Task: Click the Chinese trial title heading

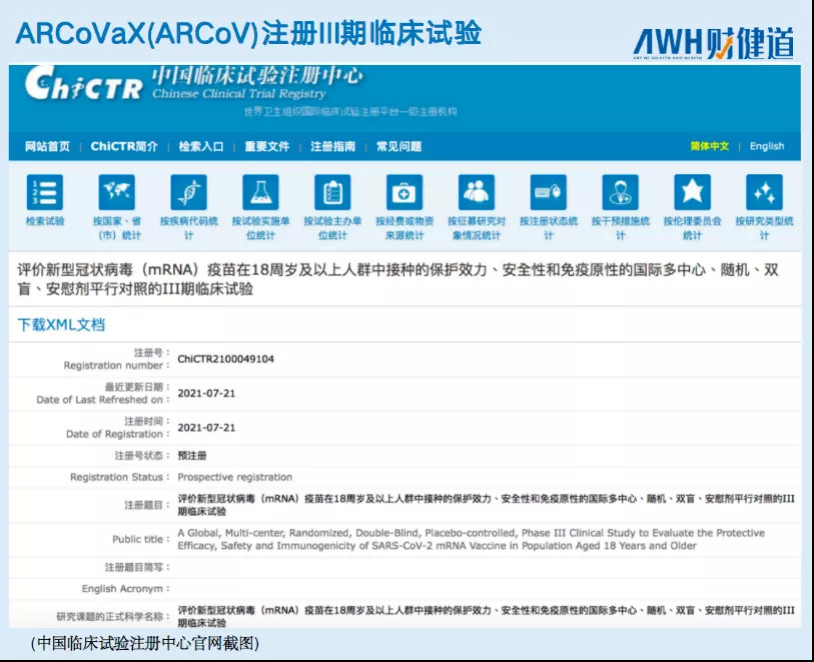Action: click(x=398, y=279)
